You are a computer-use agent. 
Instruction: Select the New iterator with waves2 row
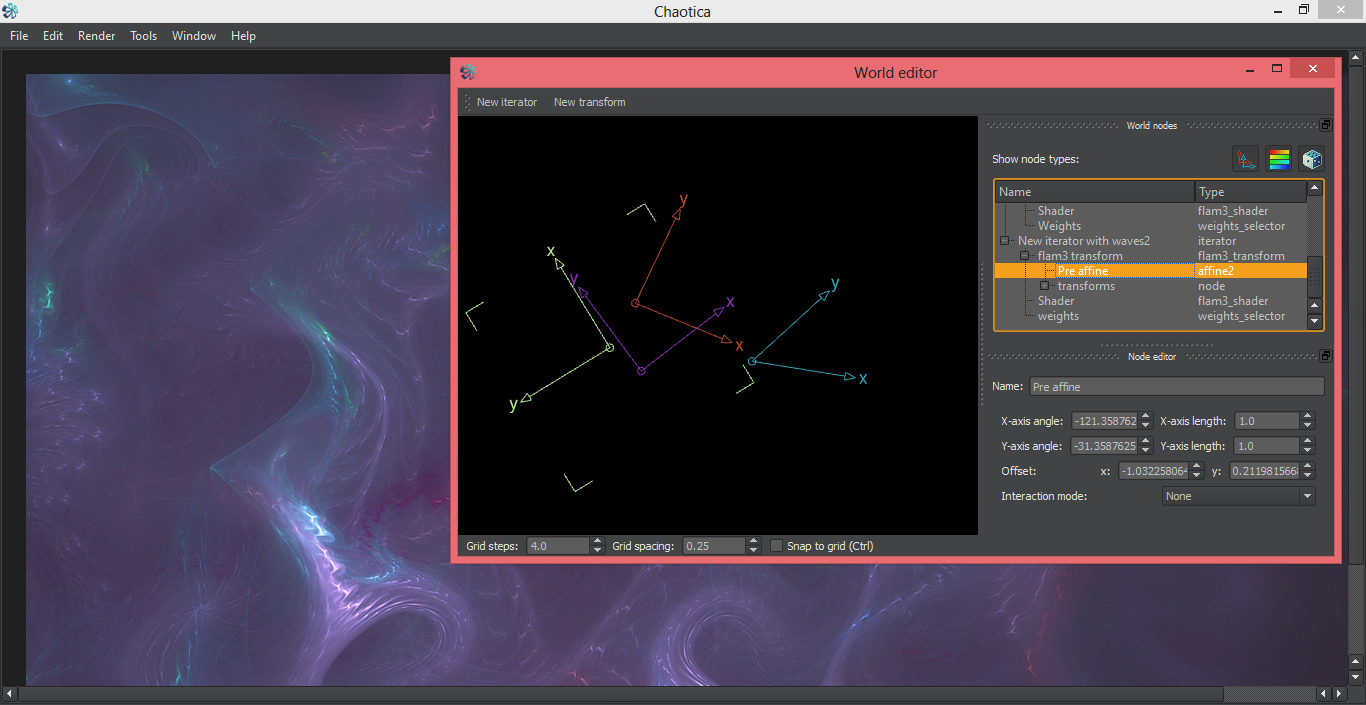click(1151, 241)
